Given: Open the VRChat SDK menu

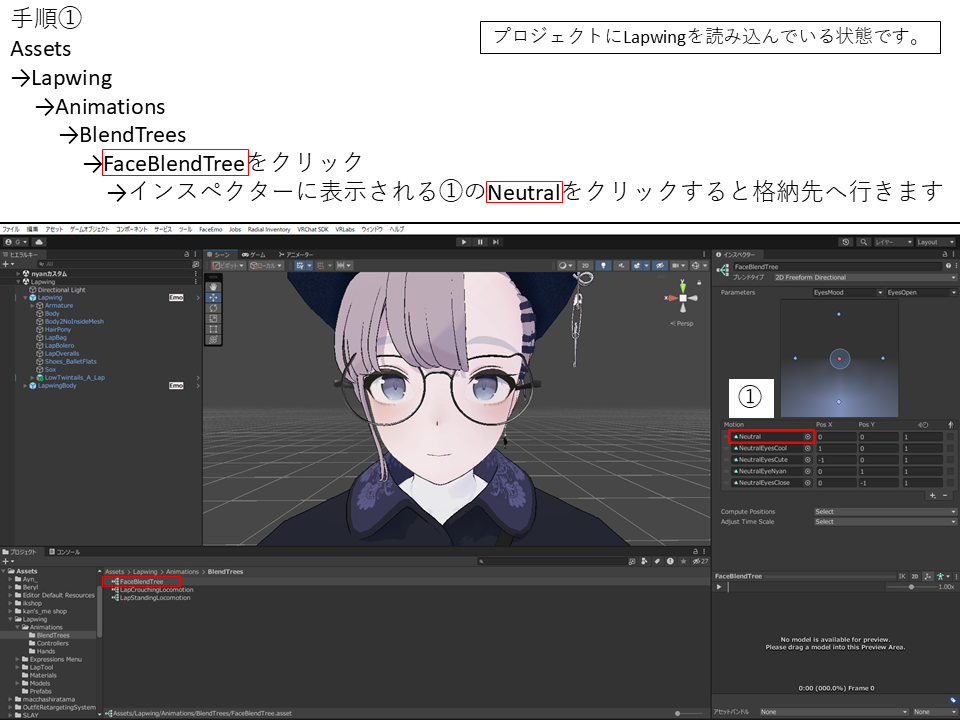Looking at the screenshot, I should point(312,229).
